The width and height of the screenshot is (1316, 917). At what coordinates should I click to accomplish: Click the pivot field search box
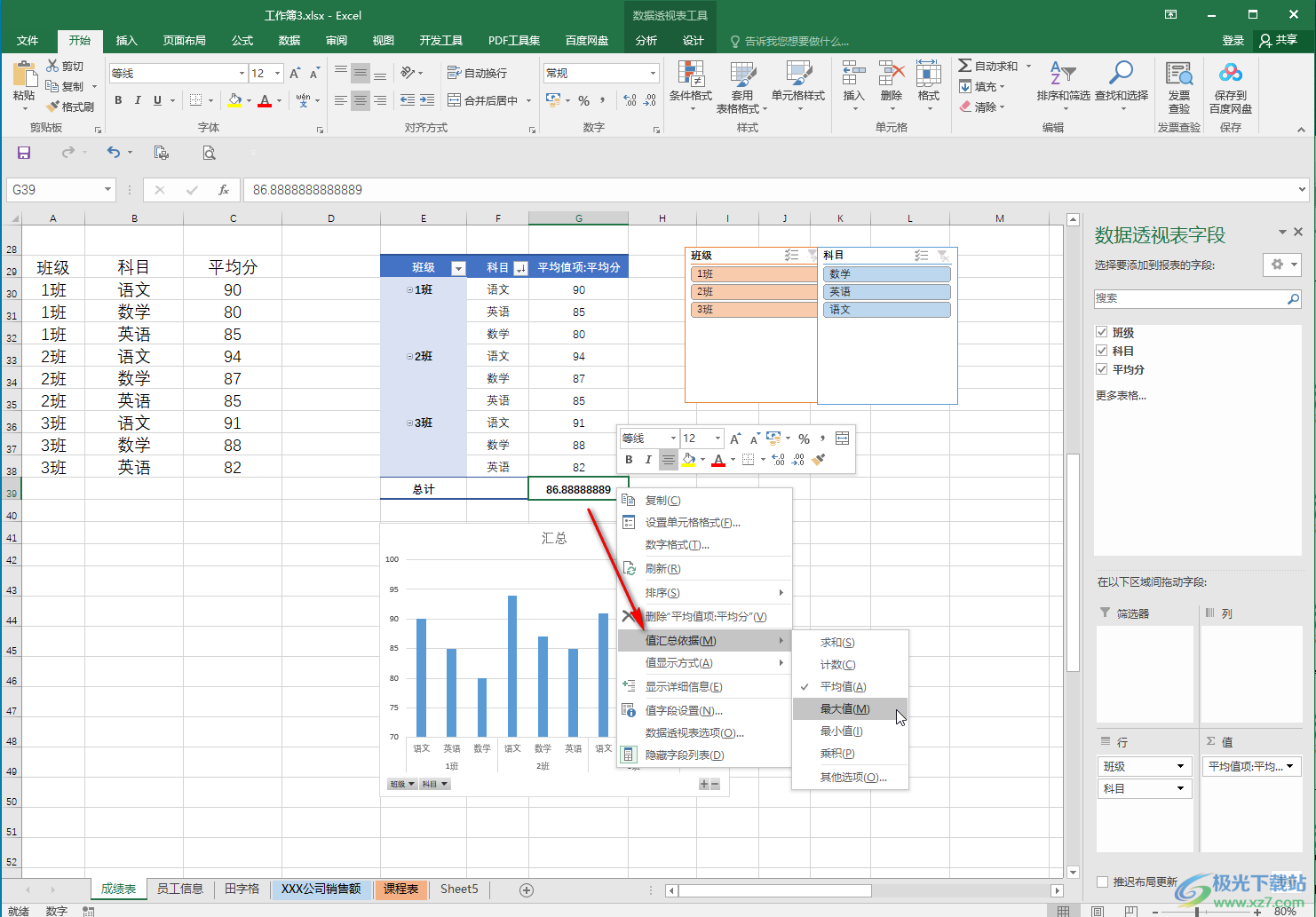[1190, 299]
